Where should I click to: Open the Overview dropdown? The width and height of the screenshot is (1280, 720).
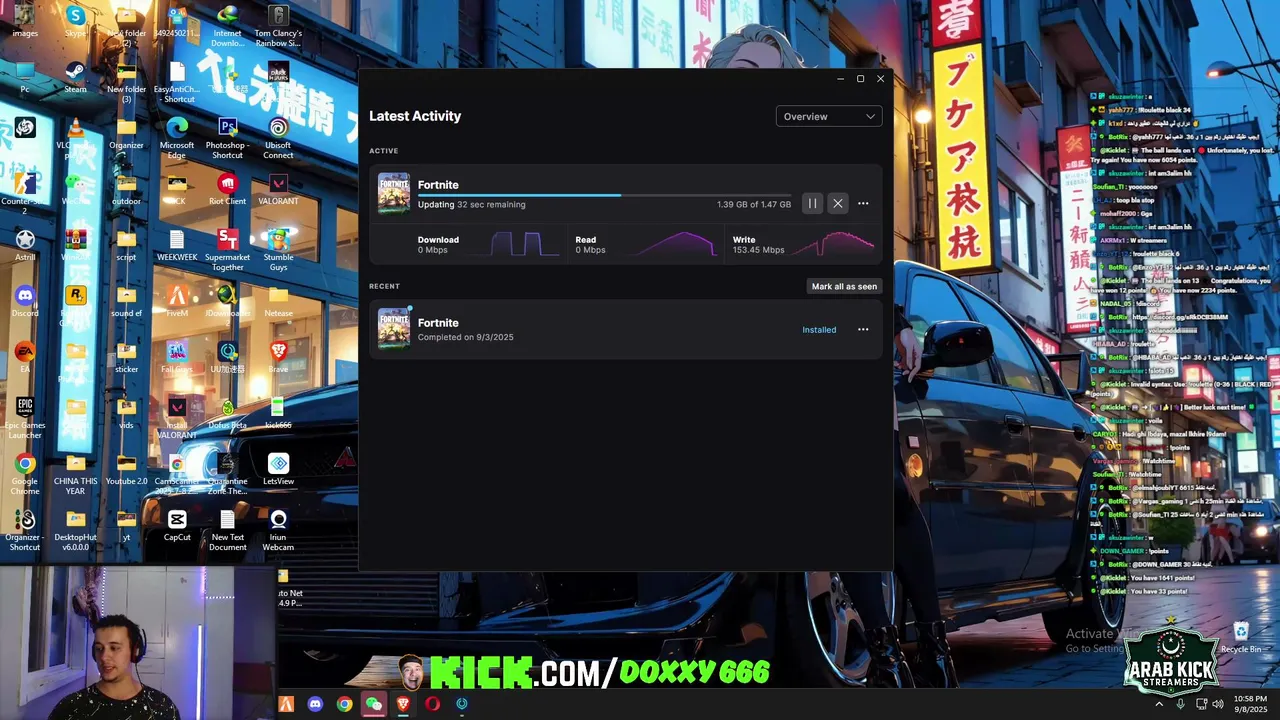[x=829, y=116]
